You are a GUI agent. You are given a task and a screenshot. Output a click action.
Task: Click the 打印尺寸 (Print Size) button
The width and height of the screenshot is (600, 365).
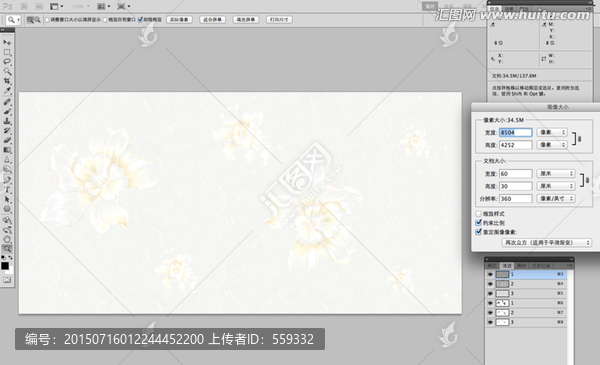point(279,20)
